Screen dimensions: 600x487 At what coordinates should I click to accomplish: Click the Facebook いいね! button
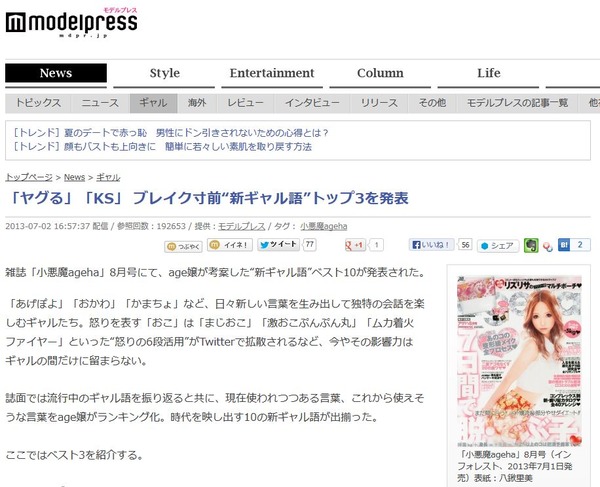click(x=432, y=245)
